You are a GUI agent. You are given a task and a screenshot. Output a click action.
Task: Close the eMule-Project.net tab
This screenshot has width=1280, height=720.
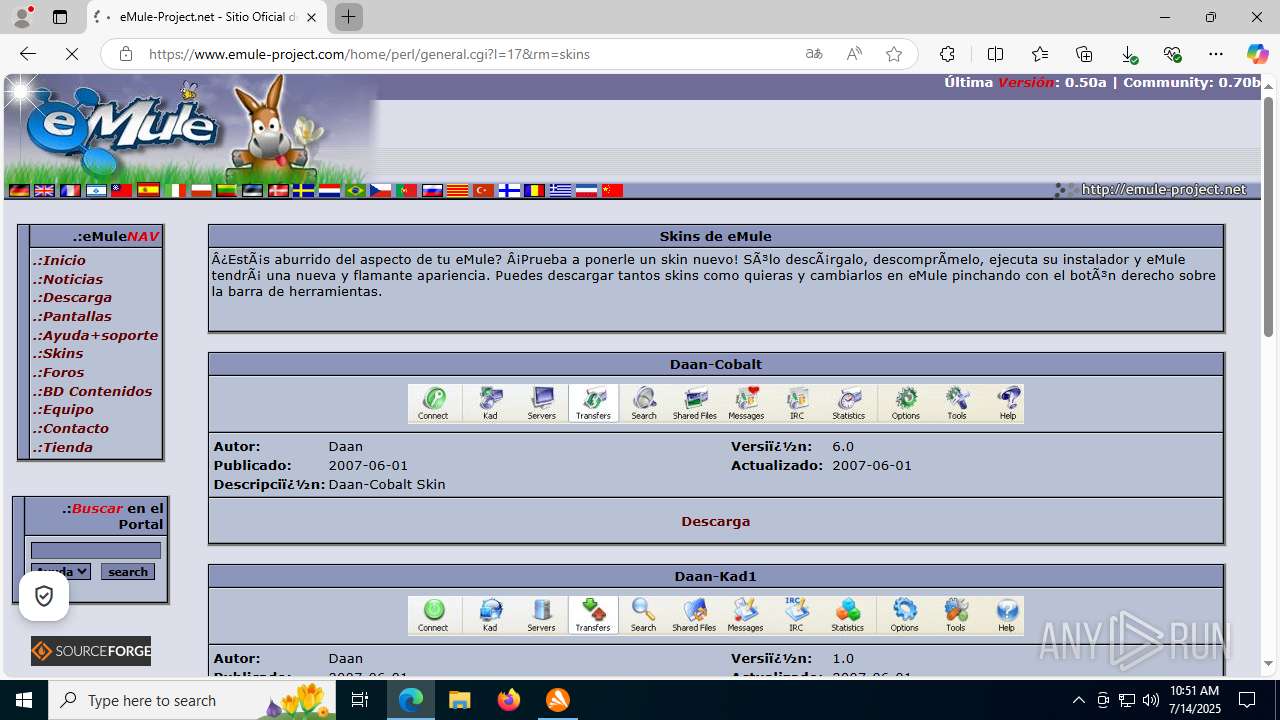tap(312, 17)
